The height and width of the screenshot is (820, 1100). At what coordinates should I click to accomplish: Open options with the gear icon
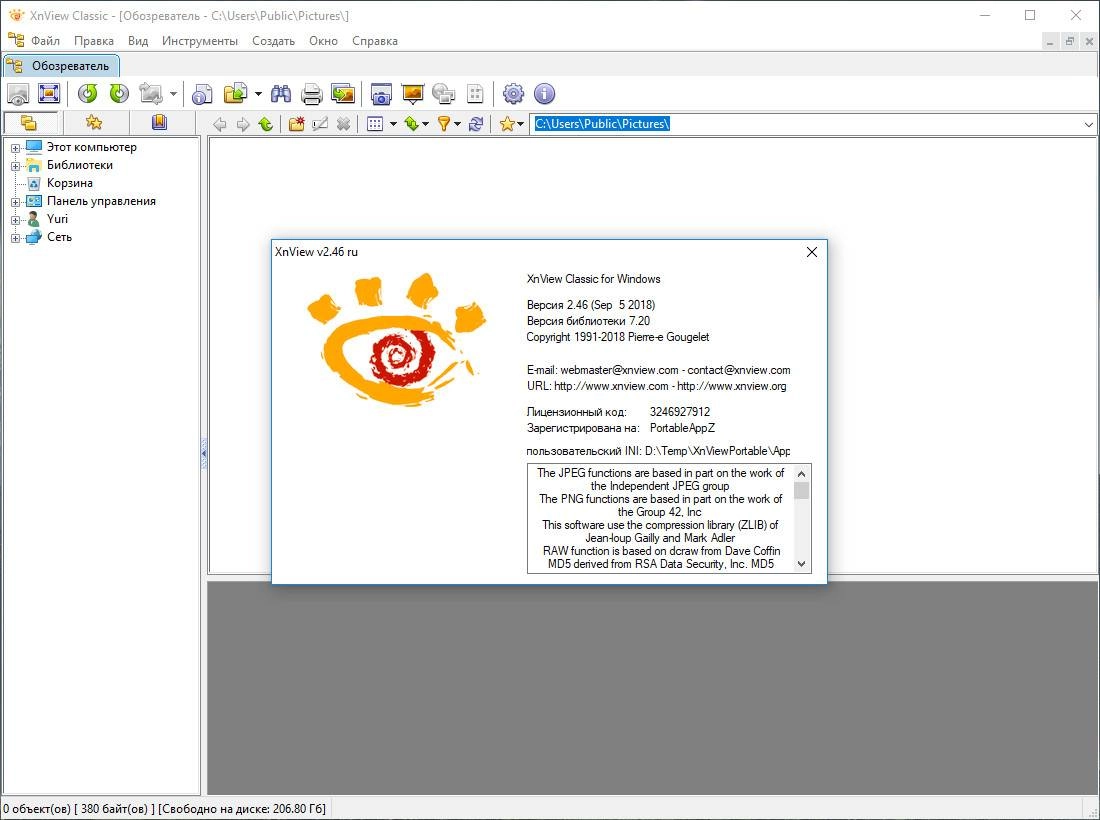click(514, 93)
